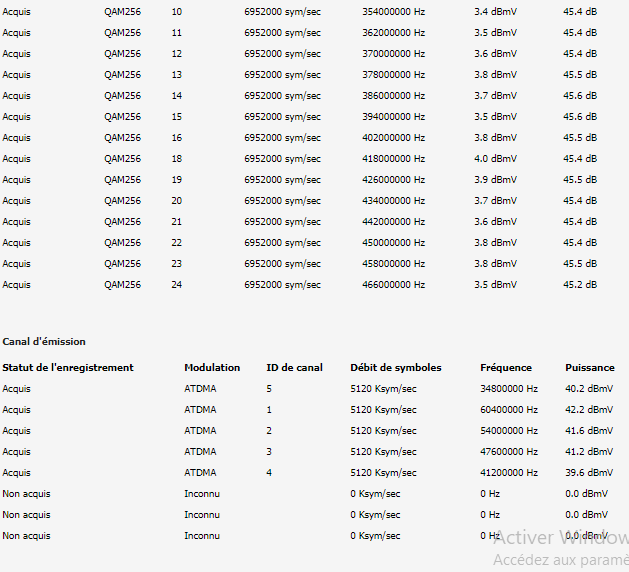Click the 402000000 Hz frequency cell

(x=393, y=138)
